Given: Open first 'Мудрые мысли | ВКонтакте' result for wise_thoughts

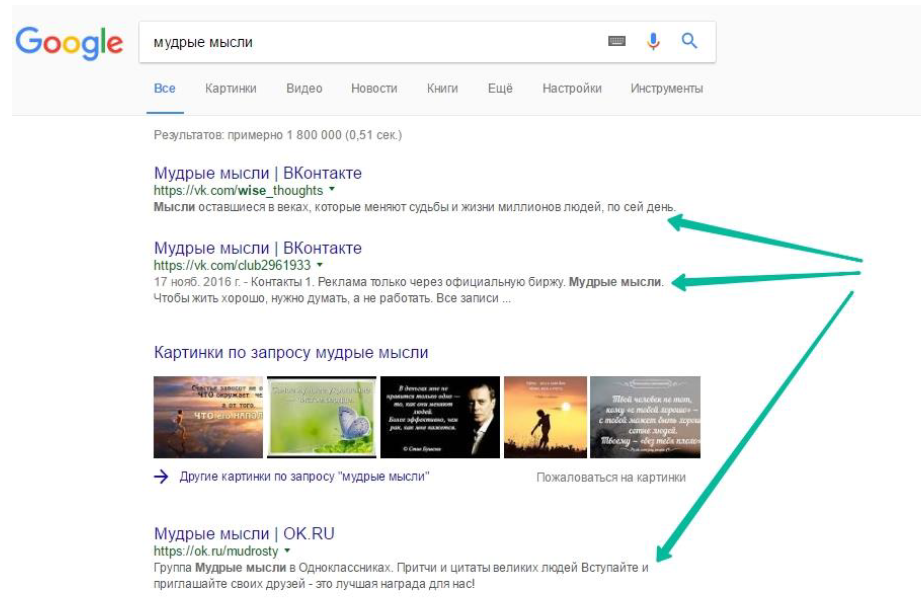Looking at the screenshot, I should pos(258,173).
